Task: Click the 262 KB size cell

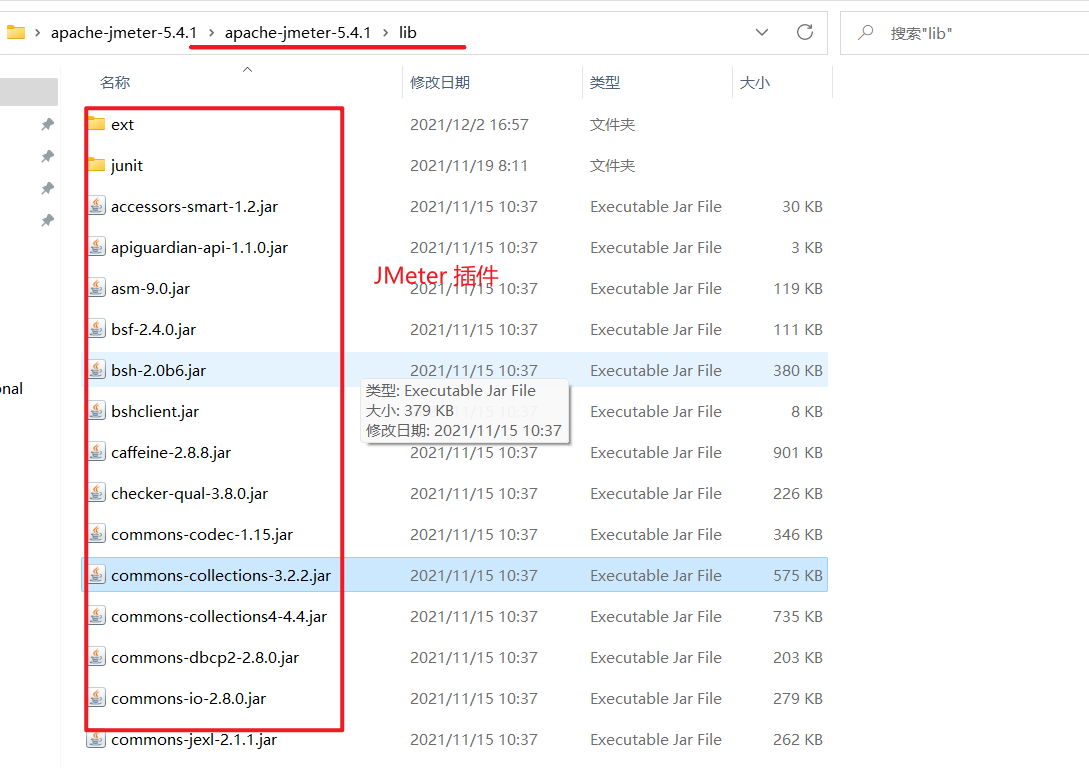Action: tap(798, 740)
